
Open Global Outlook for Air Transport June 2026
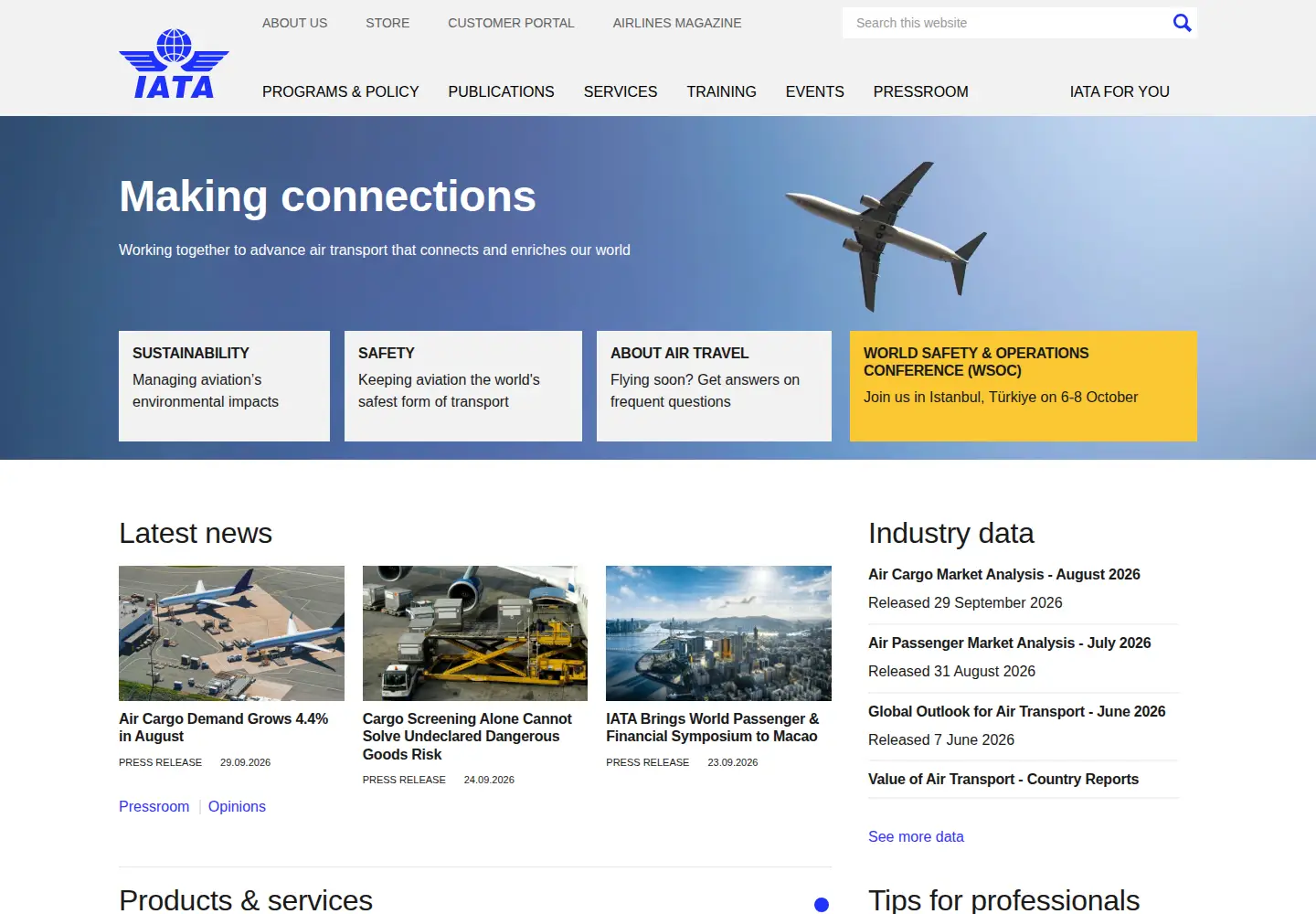pyautogui.click(x=1017, y=711)
